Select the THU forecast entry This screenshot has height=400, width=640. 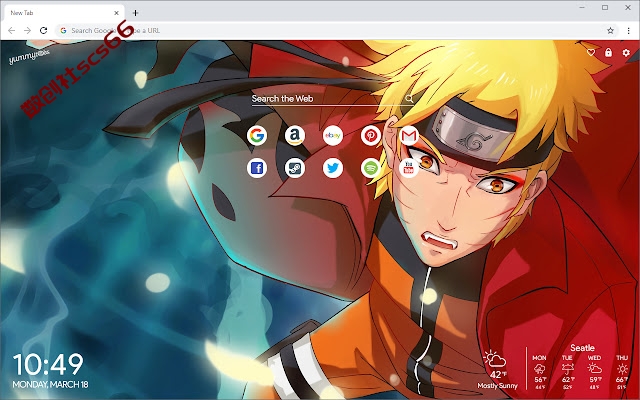(x=622, y=371)
